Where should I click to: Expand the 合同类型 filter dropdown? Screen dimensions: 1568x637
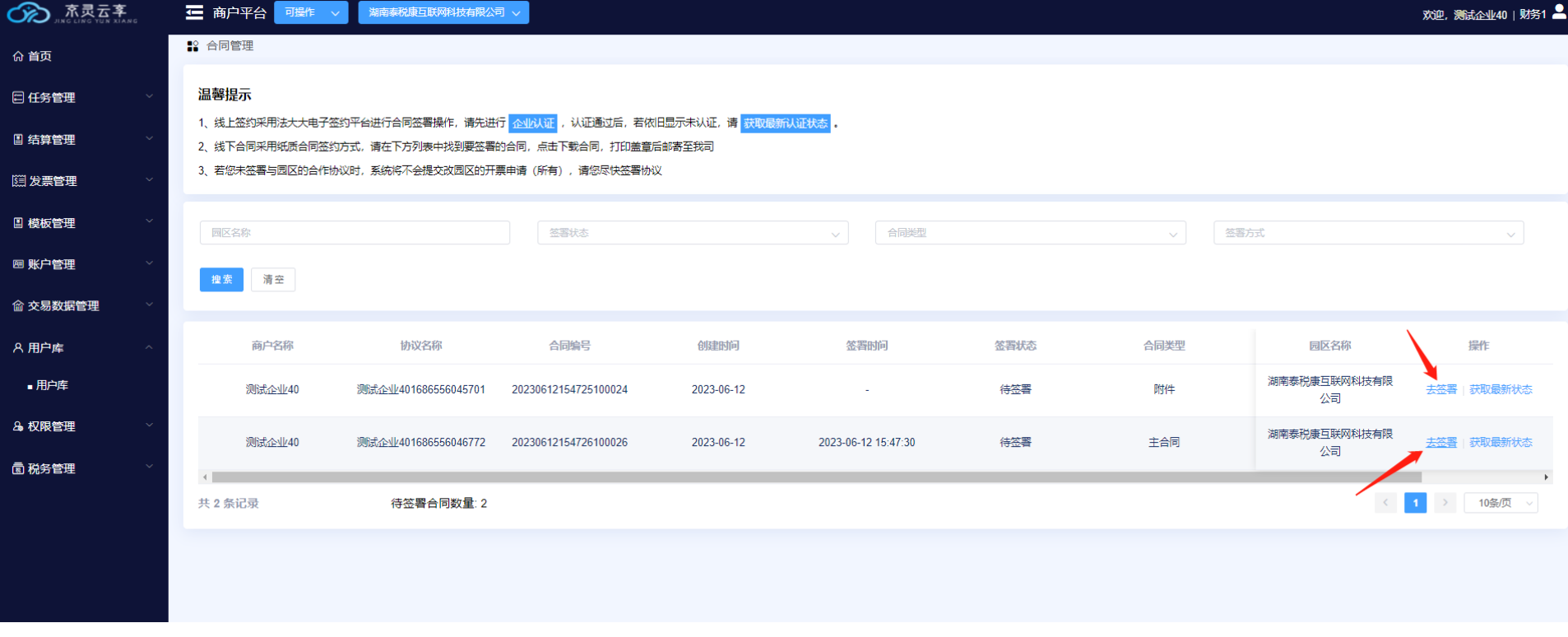pyautogui.click(x=1030, y=233)
